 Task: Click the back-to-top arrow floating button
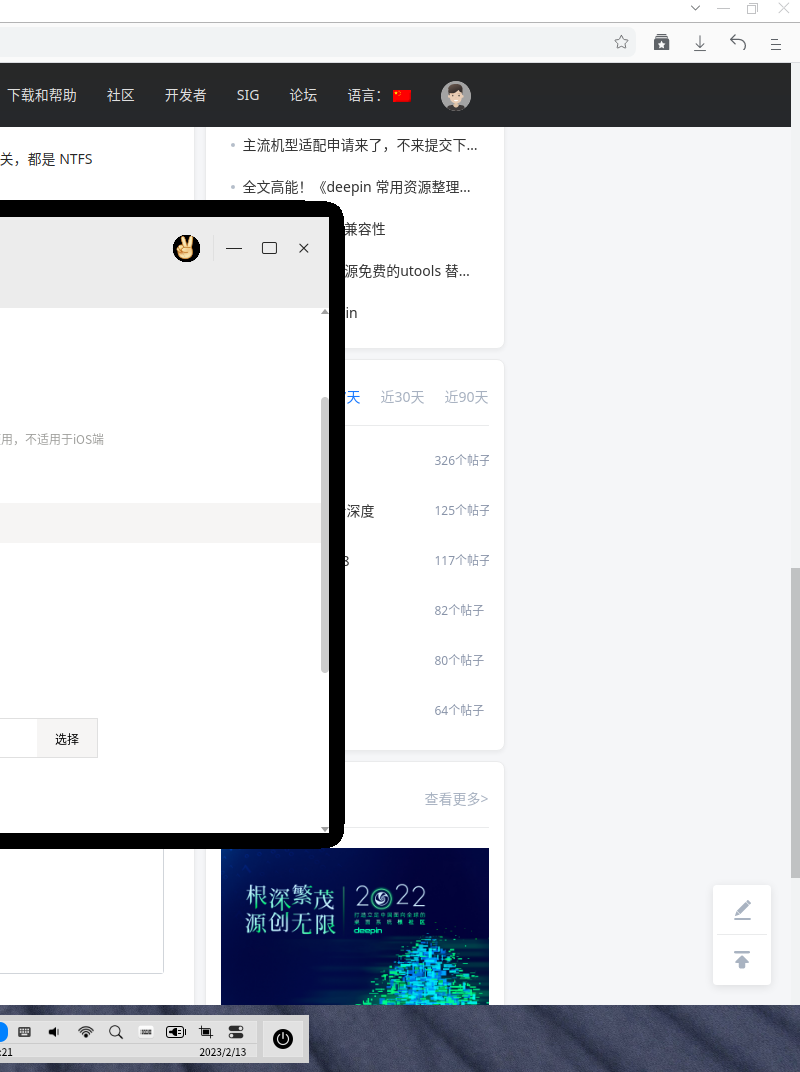point(742,959)
